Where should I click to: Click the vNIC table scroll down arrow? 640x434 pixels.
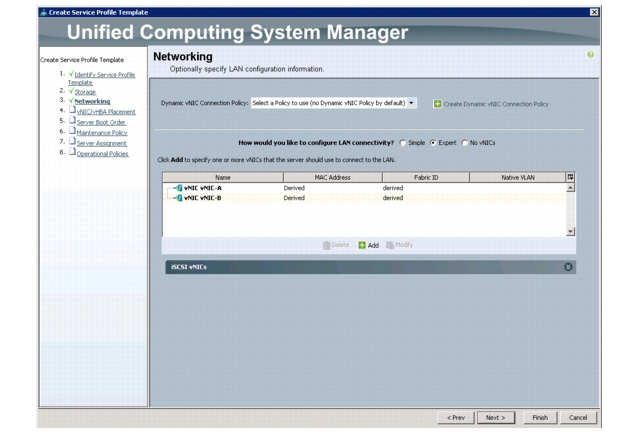click(571, 231)
